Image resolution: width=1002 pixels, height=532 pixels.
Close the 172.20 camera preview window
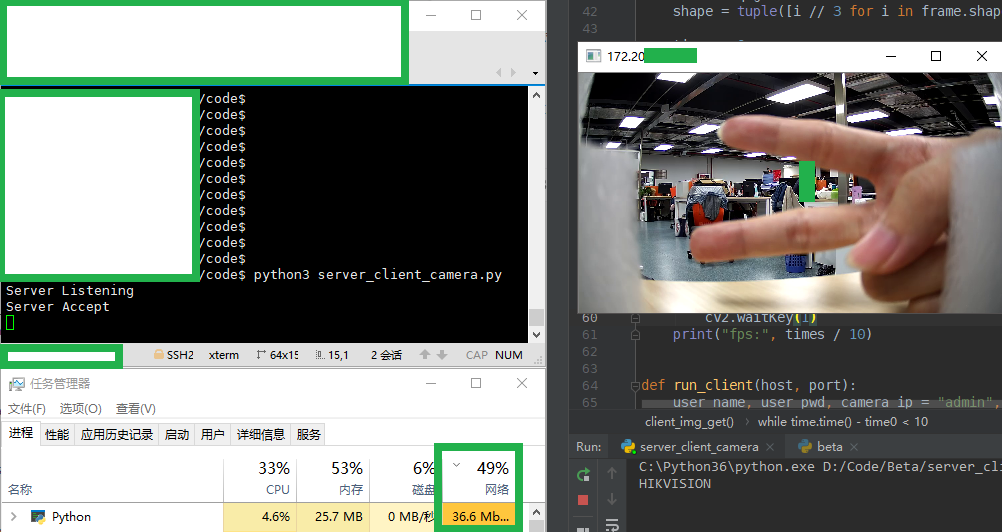pyautogui.click(x=982, y=56)
